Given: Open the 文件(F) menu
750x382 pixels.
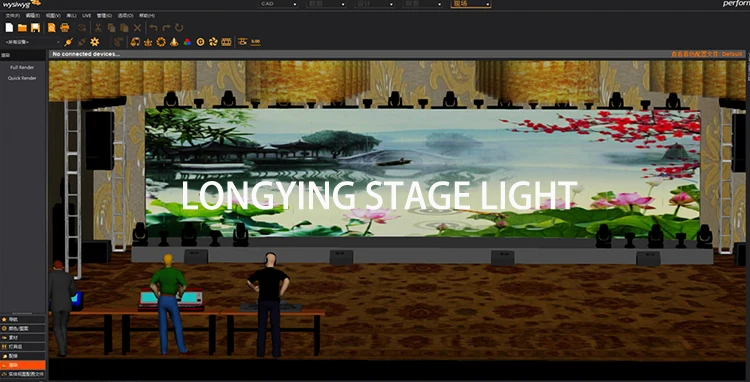Looking at the screenshot, I should click(12, 16).
